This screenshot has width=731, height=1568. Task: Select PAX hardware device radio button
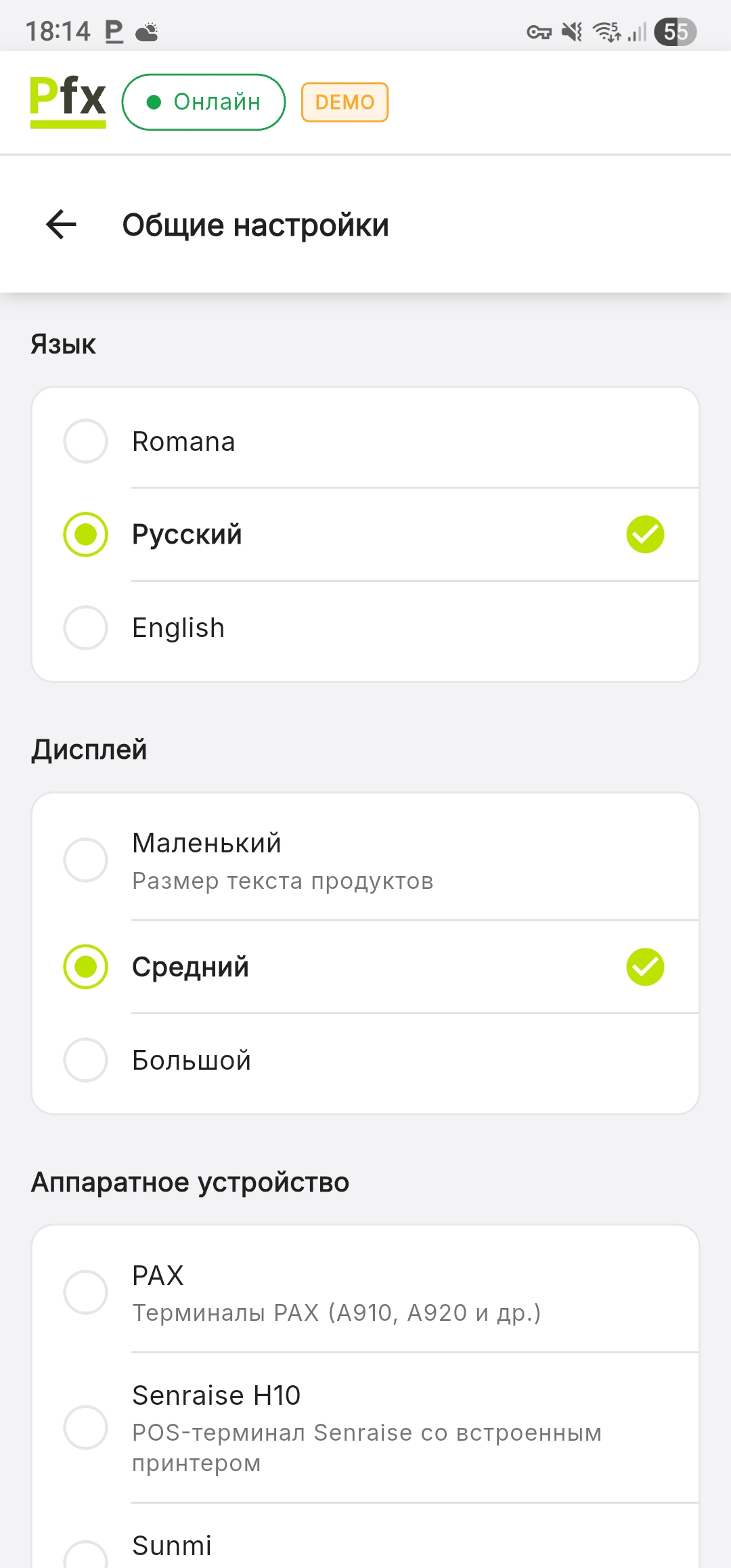86,1292
